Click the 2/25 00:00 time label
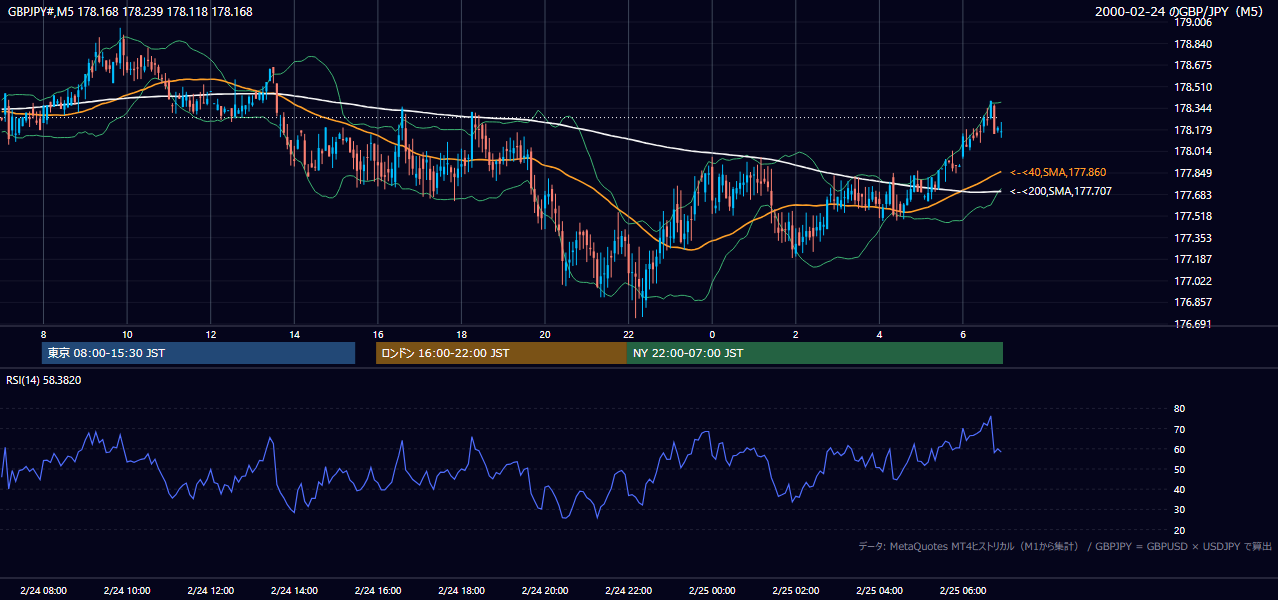The width and height of the screenshot is (1278, 600). [712, 590]
